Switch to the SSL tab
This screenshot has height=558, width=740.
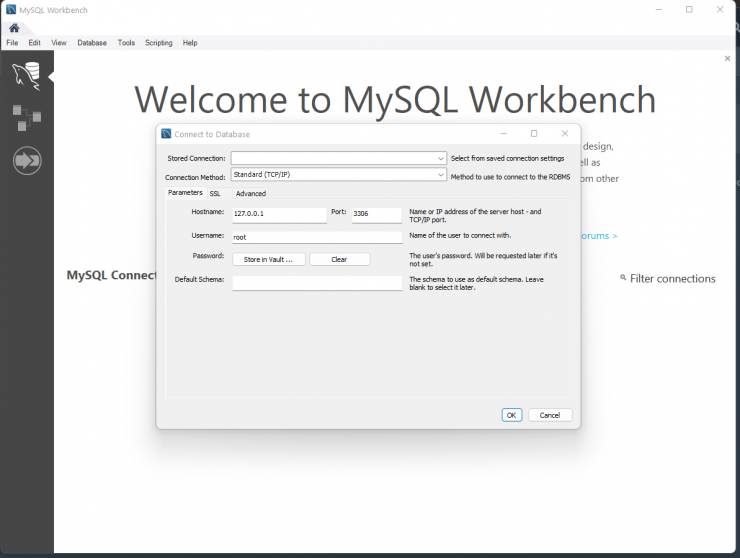pyautogui.click(x=215, y=194)
